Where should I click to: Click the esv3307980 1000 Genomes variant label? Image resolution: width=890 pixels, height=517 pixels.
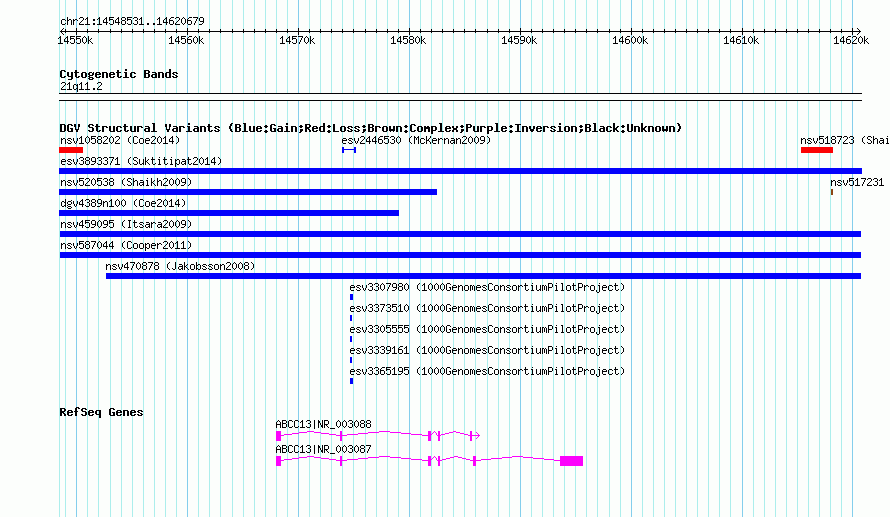coord(487,287)
